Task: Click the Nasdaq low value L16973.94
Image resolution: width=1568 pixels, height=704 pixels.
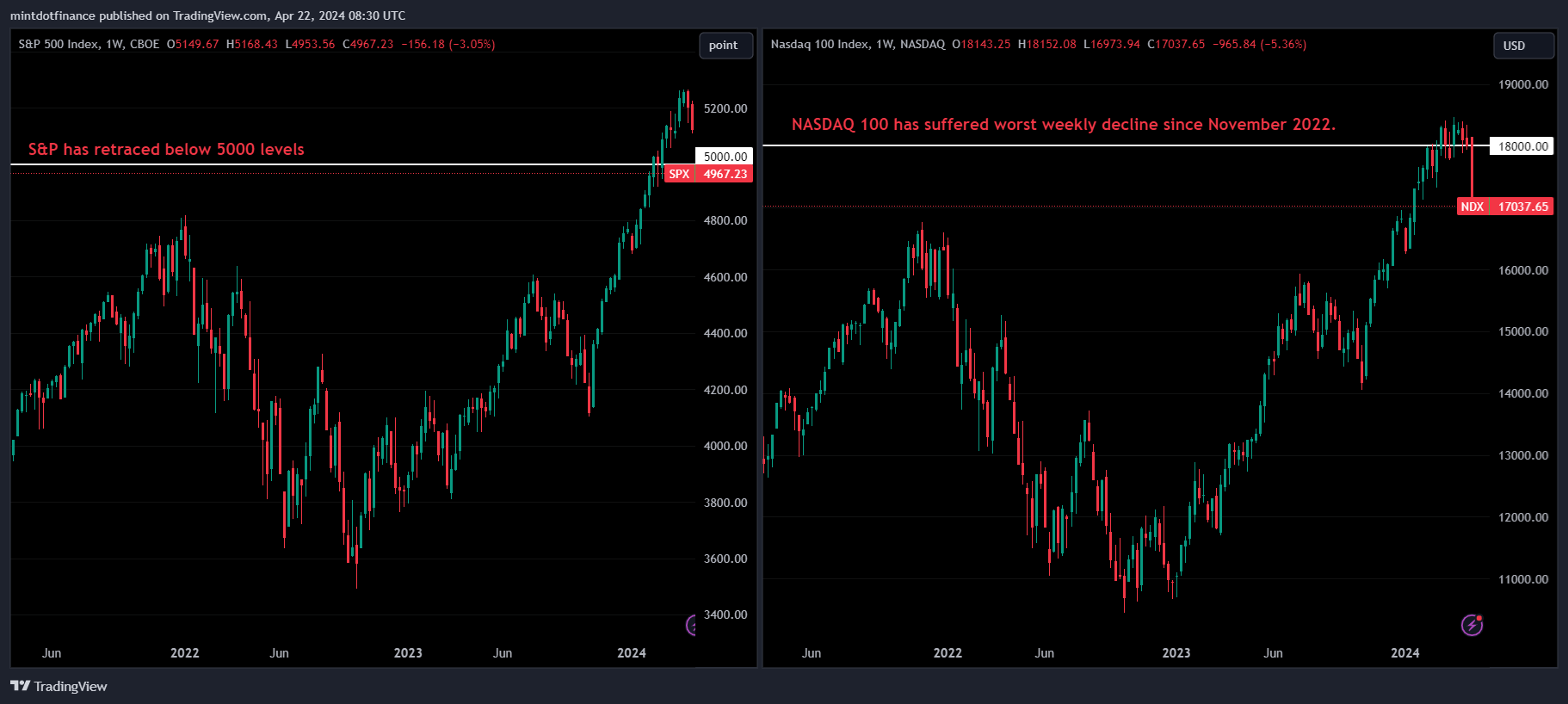Action: point(1112,44)
